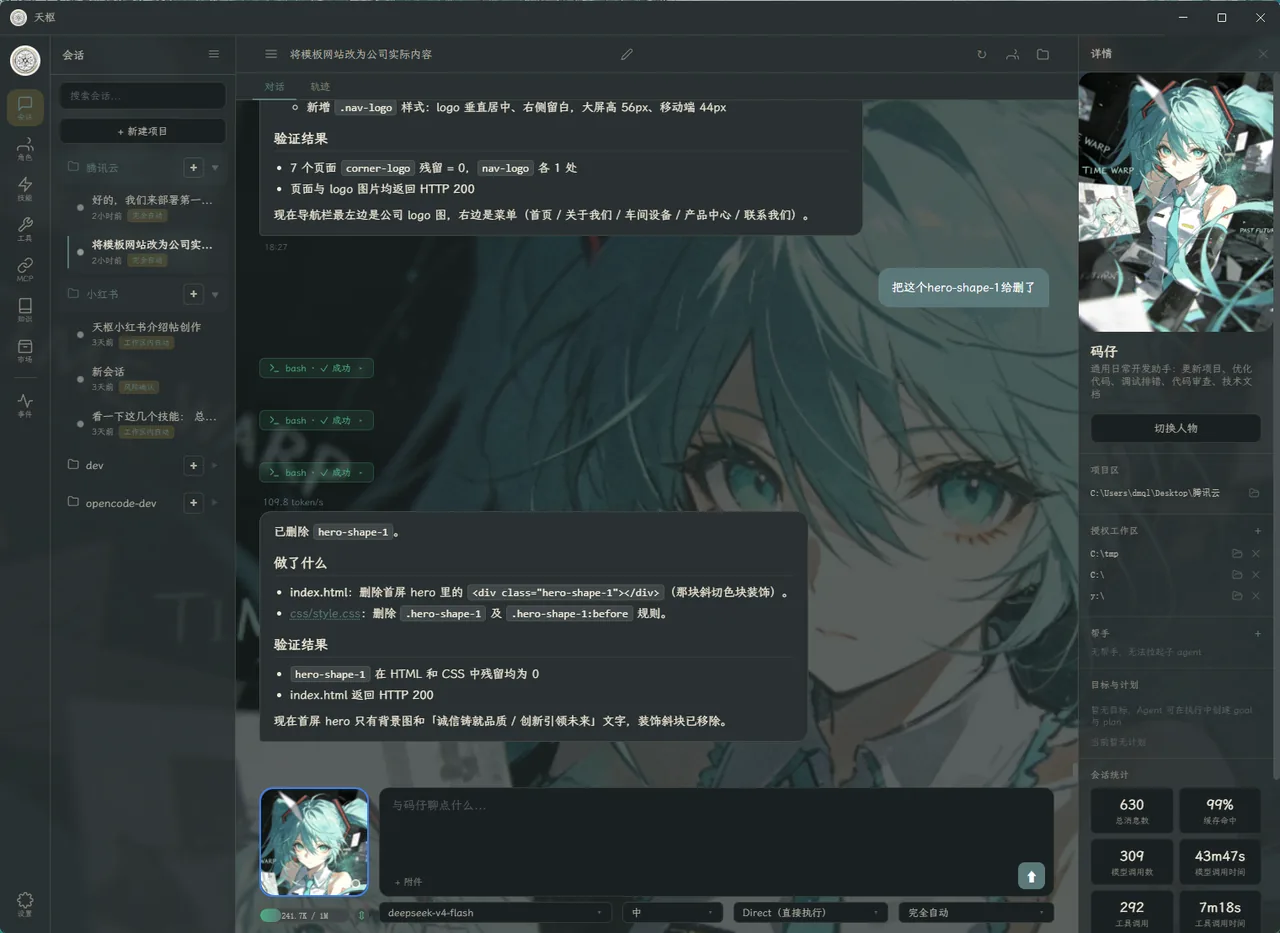Add a conversation to opencode-dev project

coord(194,502)
